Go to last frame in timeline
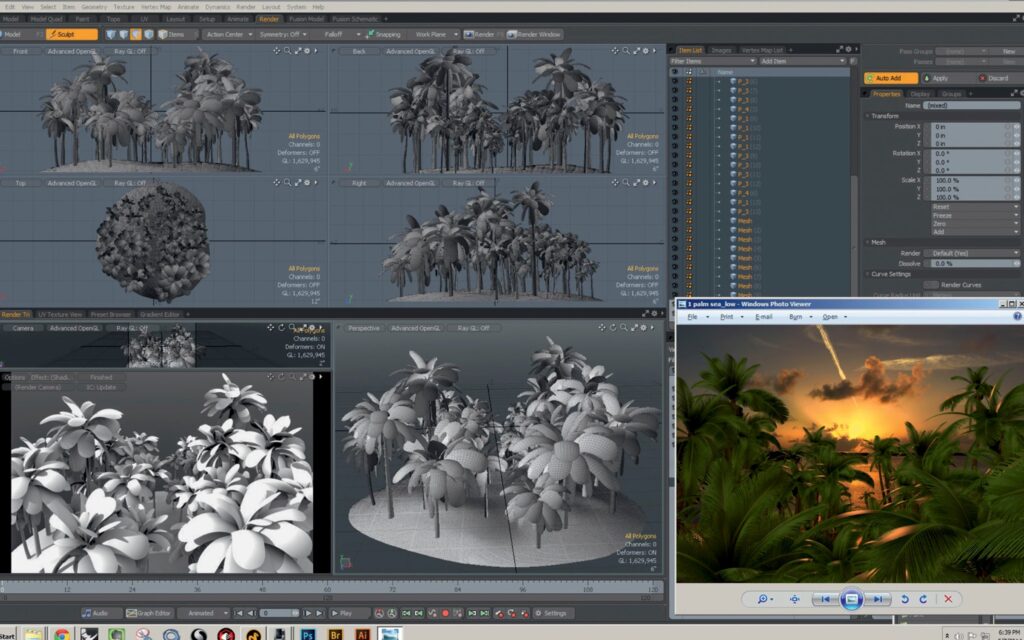Screen dimensions: 1024x640 (319, 613)
